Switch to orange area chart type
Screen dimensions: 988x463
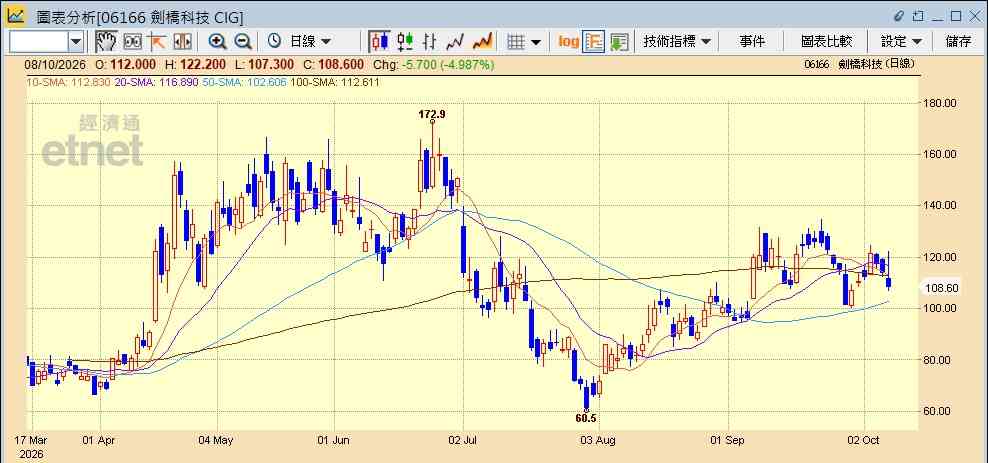tap(482, 42)
